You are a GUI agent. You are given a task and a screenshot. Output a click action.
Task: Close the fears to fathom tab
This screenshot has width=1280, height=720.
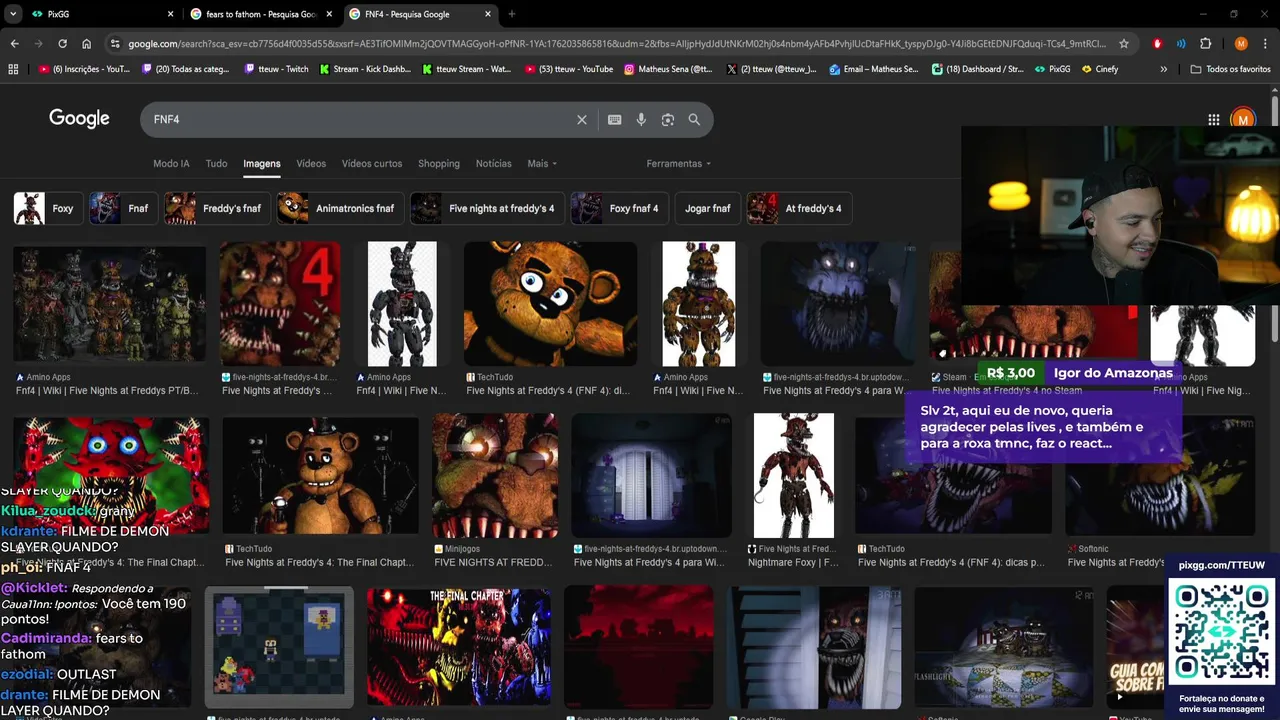tap(329, 14)
